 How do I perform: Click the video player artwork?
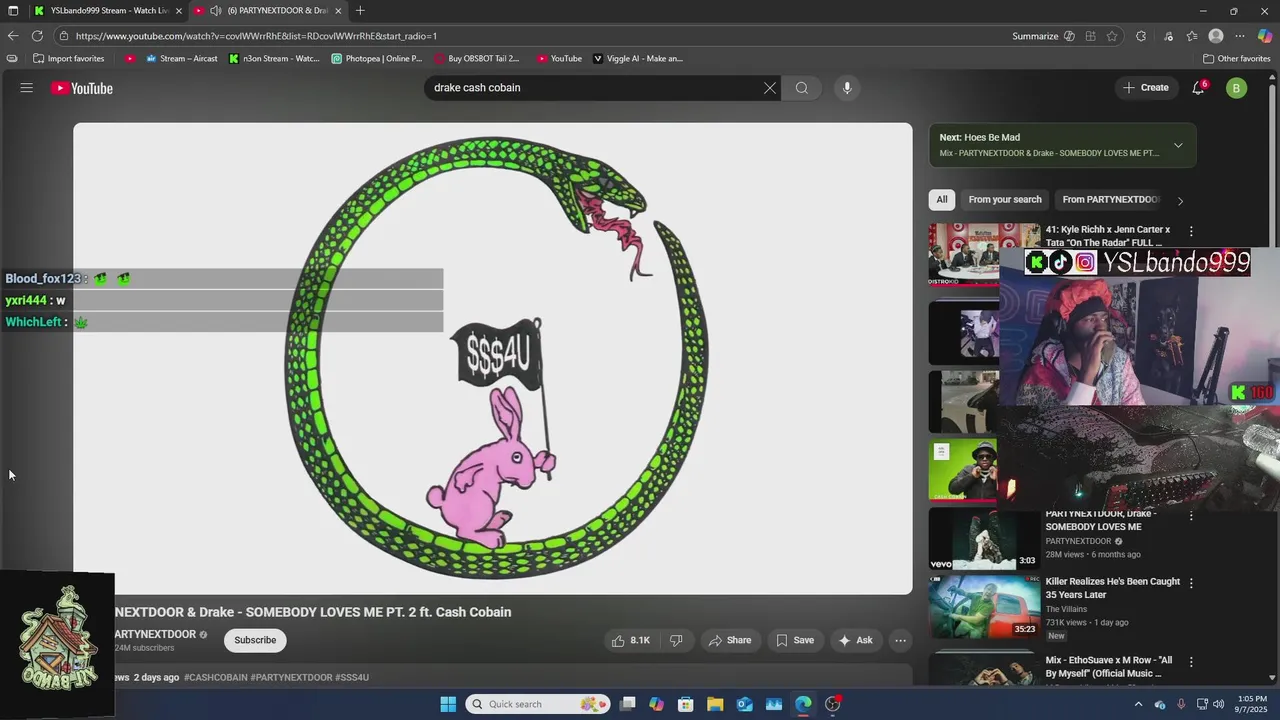pos(492,358)
